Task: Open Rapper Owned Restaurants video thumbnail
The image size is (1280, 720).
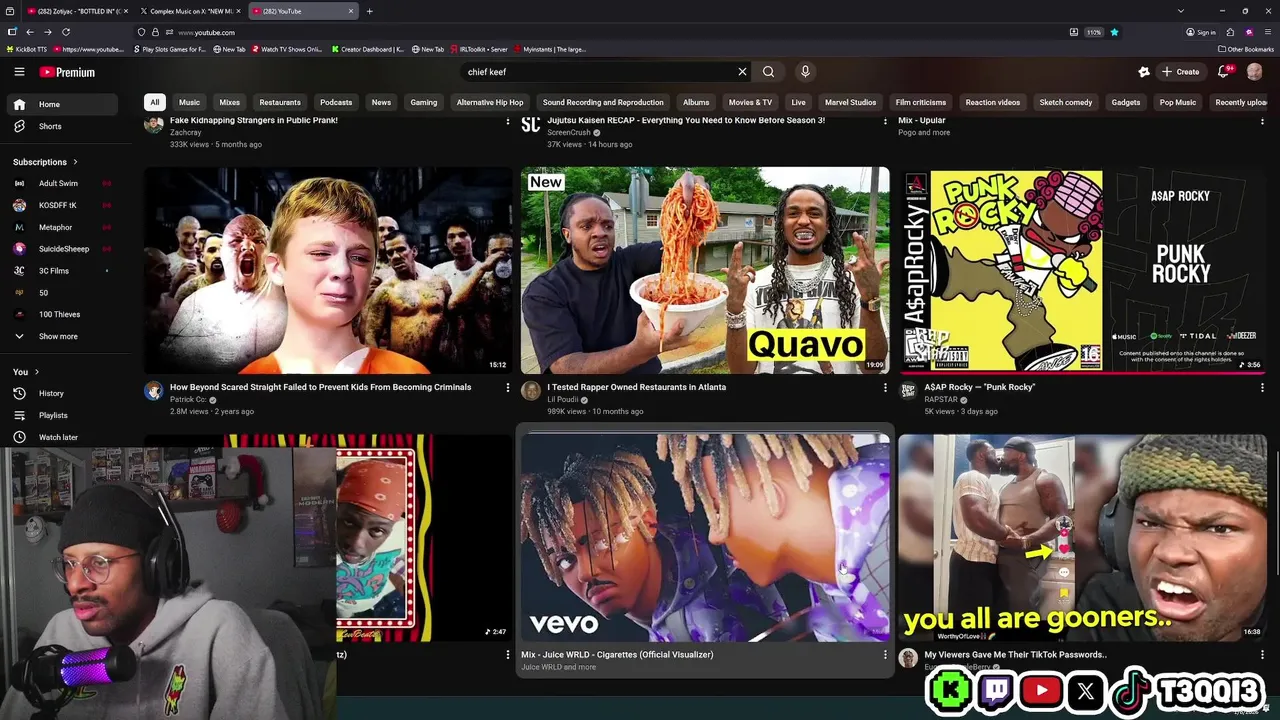Action: 705,270
